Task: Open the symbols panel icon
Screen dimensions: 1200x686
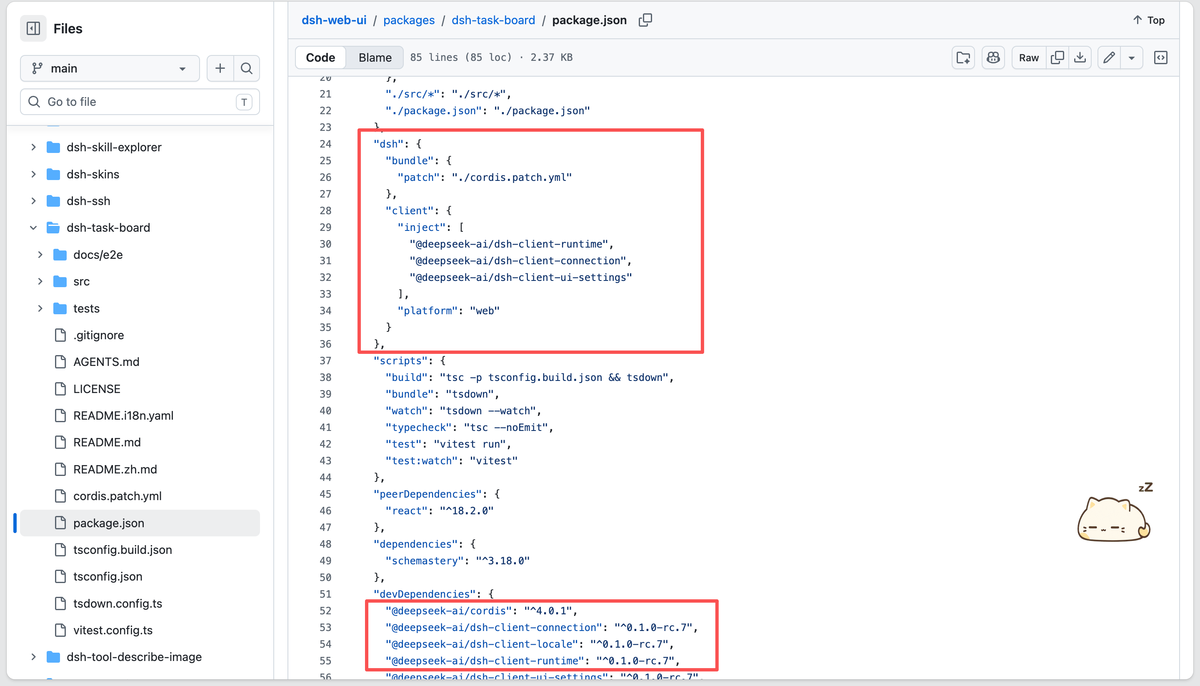Action: point(1161,58)
